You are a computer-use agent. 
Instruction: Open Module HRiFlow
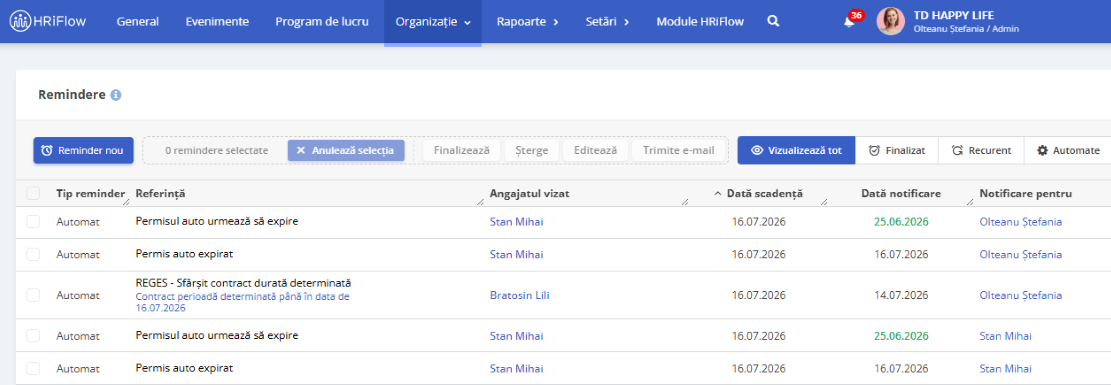point(700,21)
